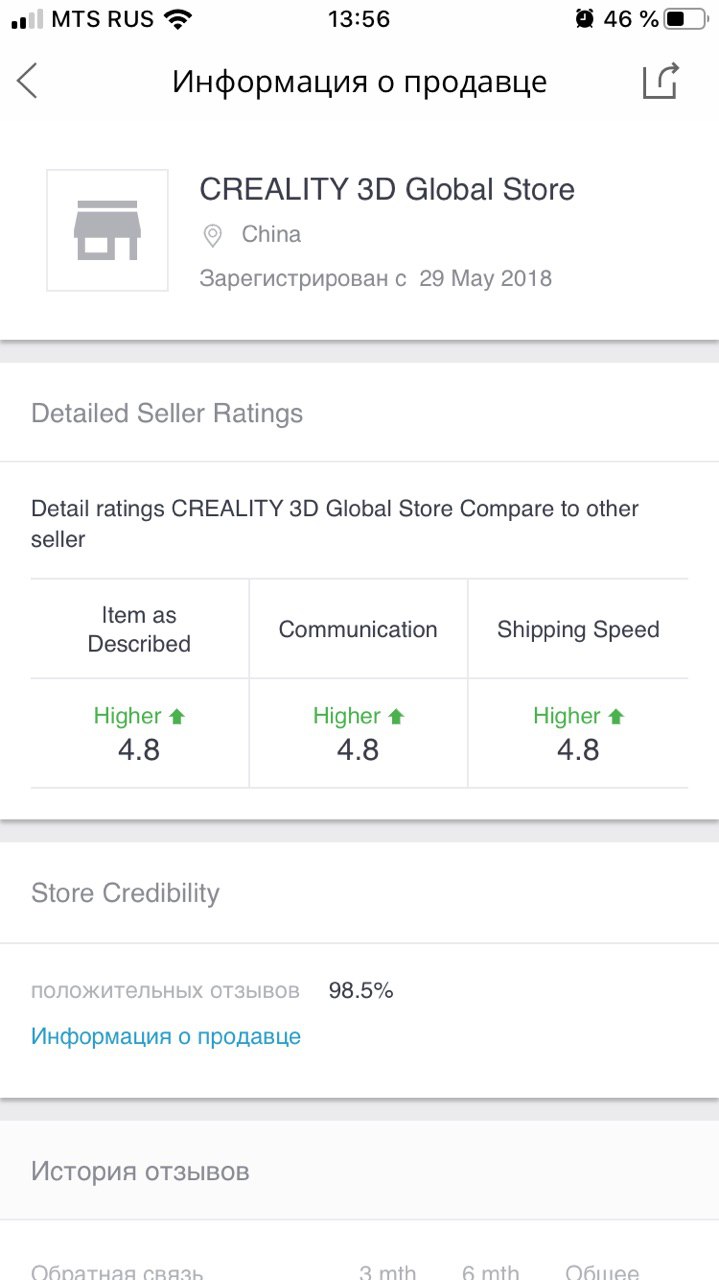
Task: Tap the battery indicator in status bar
Action: coord(686,19)
